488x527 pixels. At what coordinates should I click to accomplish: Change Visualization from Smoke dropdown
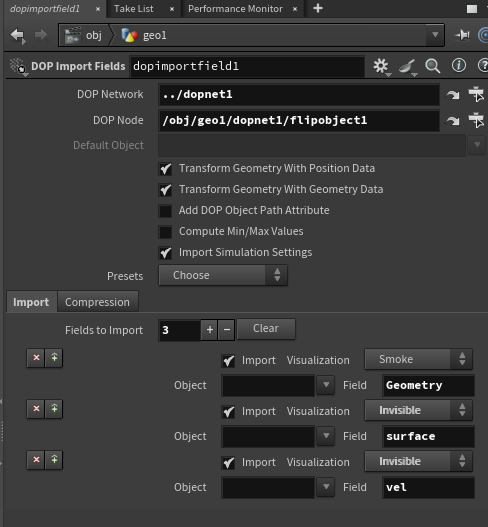[418, 359]
